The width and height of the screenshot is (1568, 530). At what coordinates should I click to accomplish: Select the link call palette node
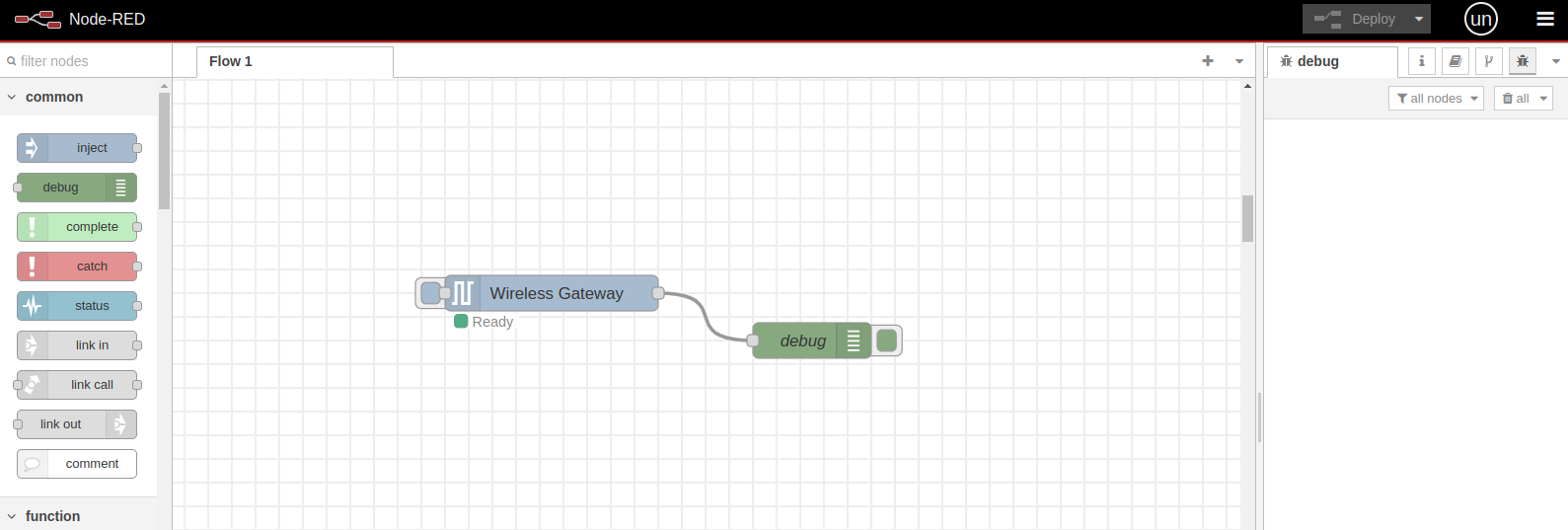(77, 385)
